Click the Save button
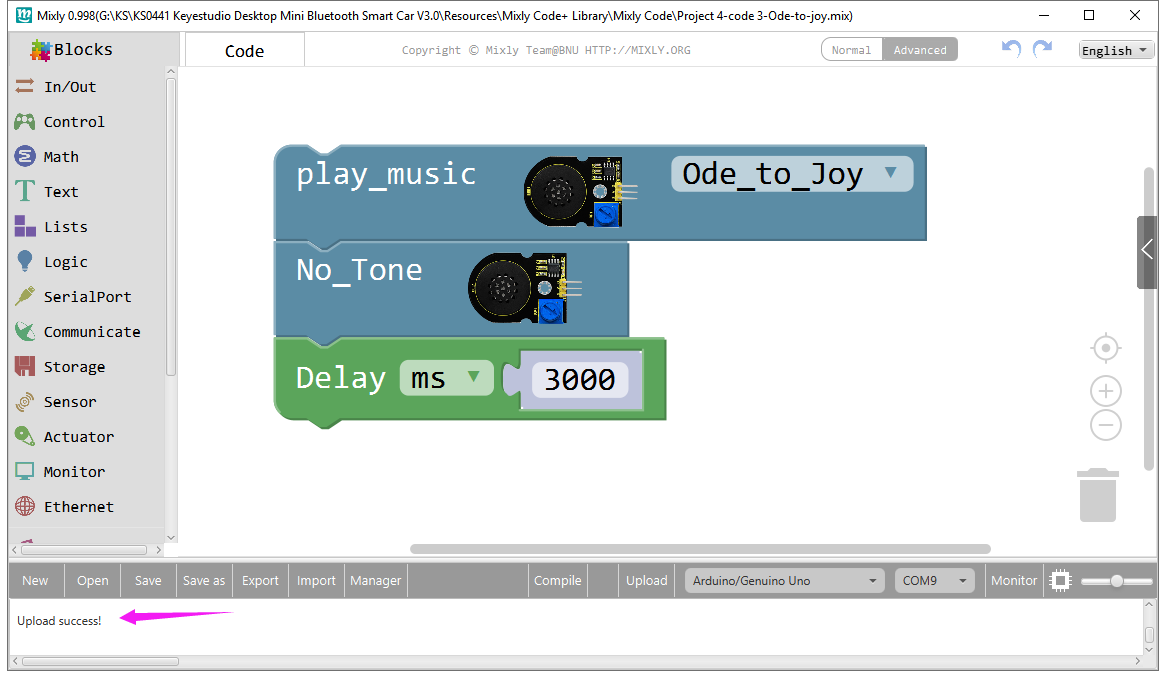The image size is (1166, 678). 148,581
